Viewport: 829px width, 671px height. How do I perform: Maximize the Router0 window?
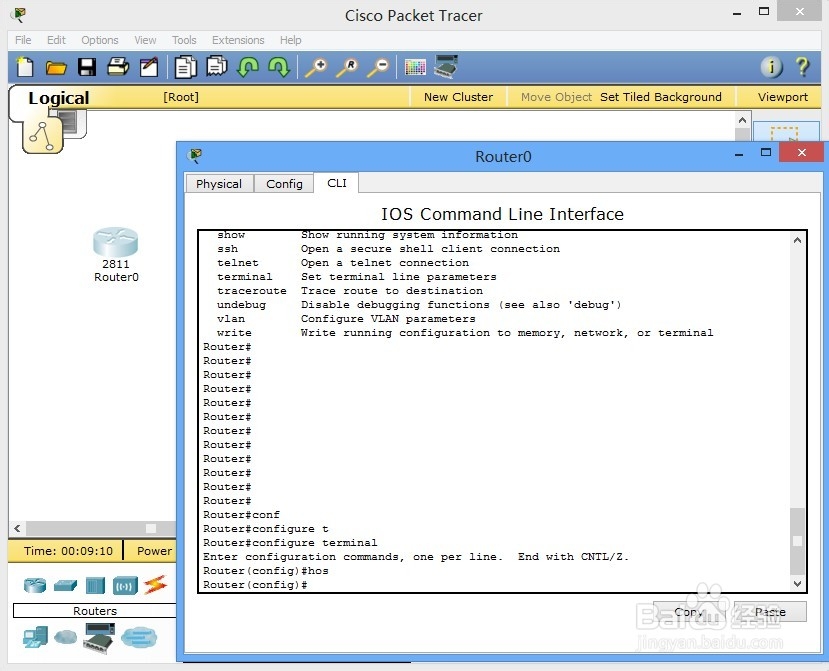766,153
